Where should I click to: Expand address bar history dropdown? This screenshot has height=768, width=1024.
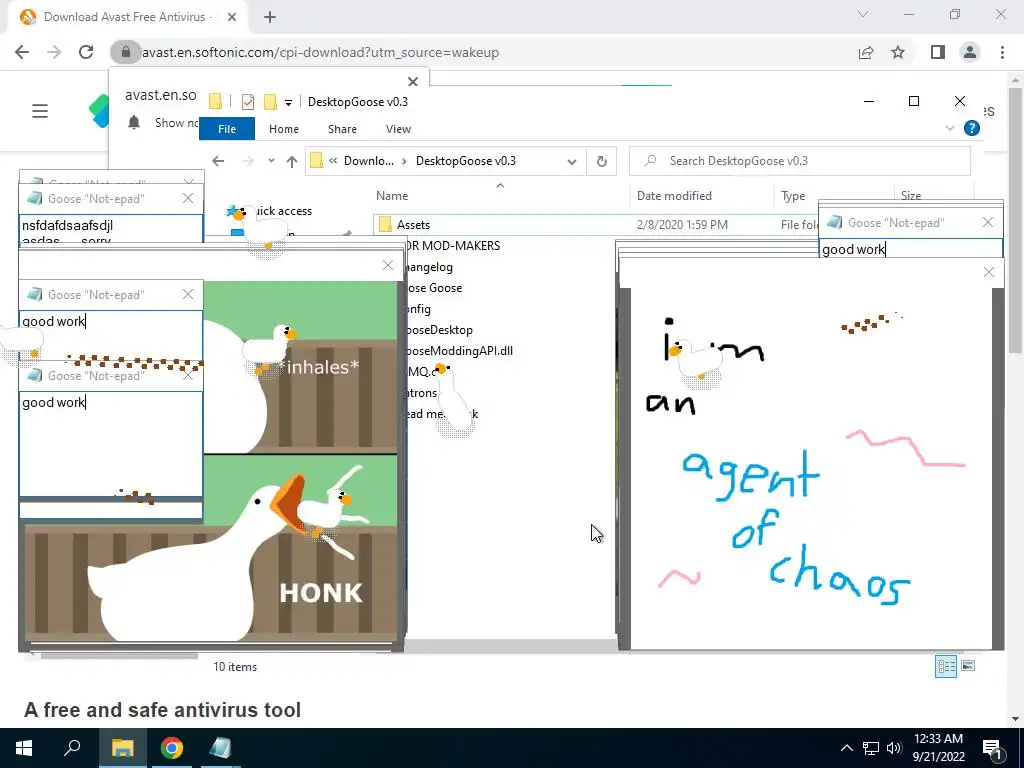[x=572, y=161]
